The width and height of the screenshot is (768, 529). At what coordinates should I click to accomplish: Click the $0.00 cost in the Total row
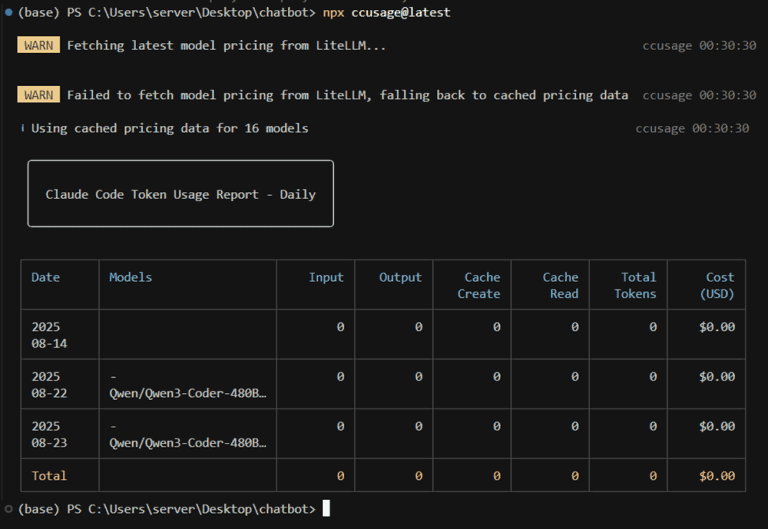717,476
